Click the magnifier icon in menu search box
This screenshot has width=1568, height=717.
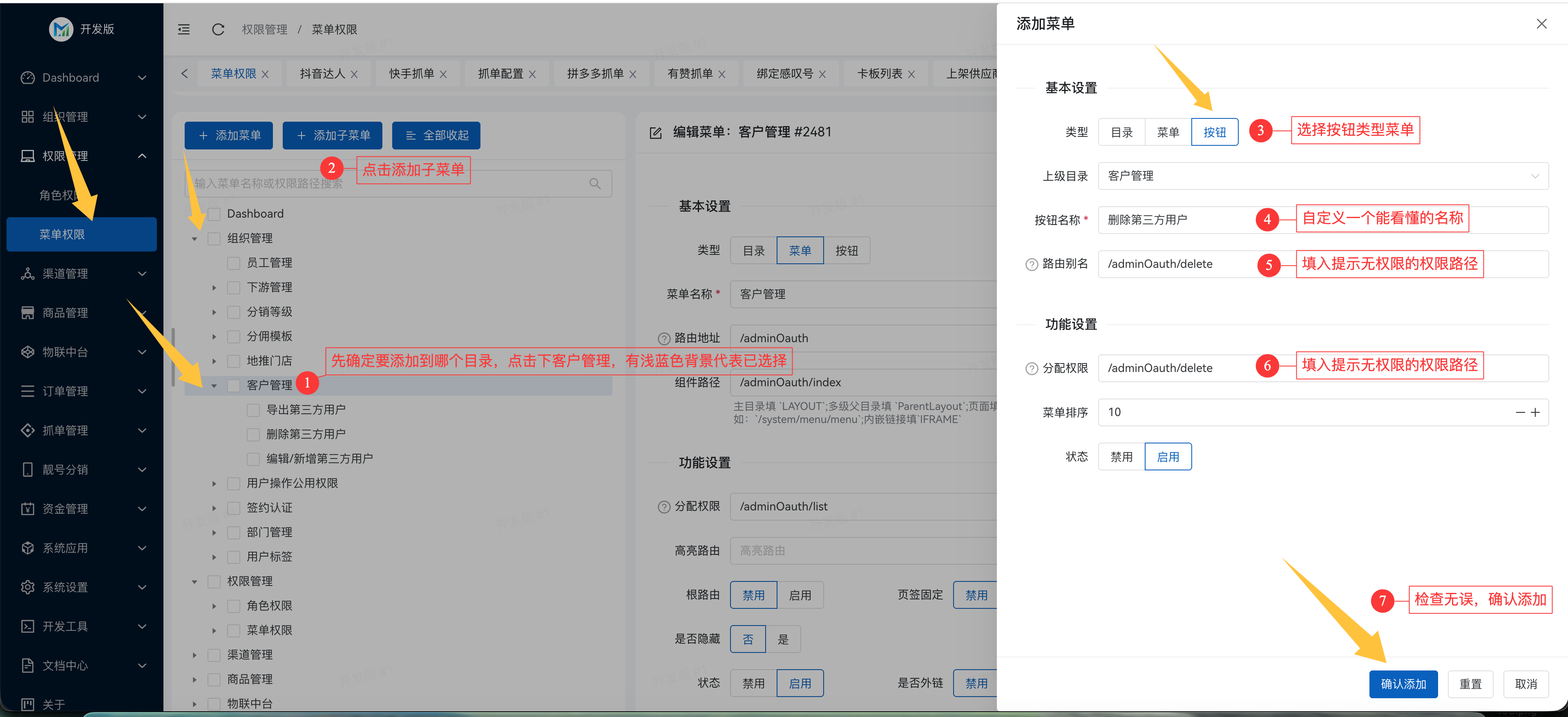click(x=595, y=183)
